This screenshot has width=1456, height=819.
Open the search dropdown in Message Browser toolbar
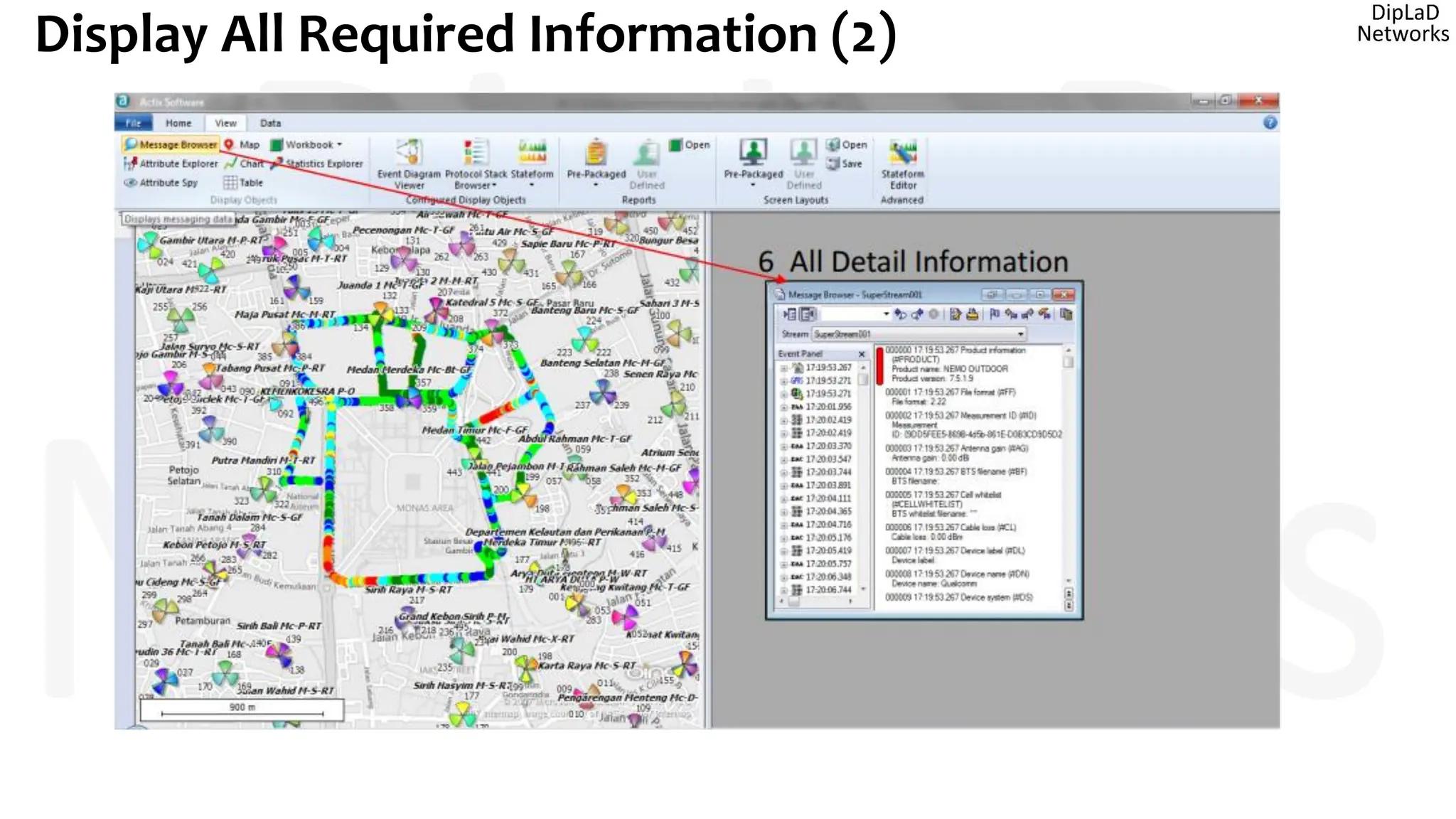(886, 314)
